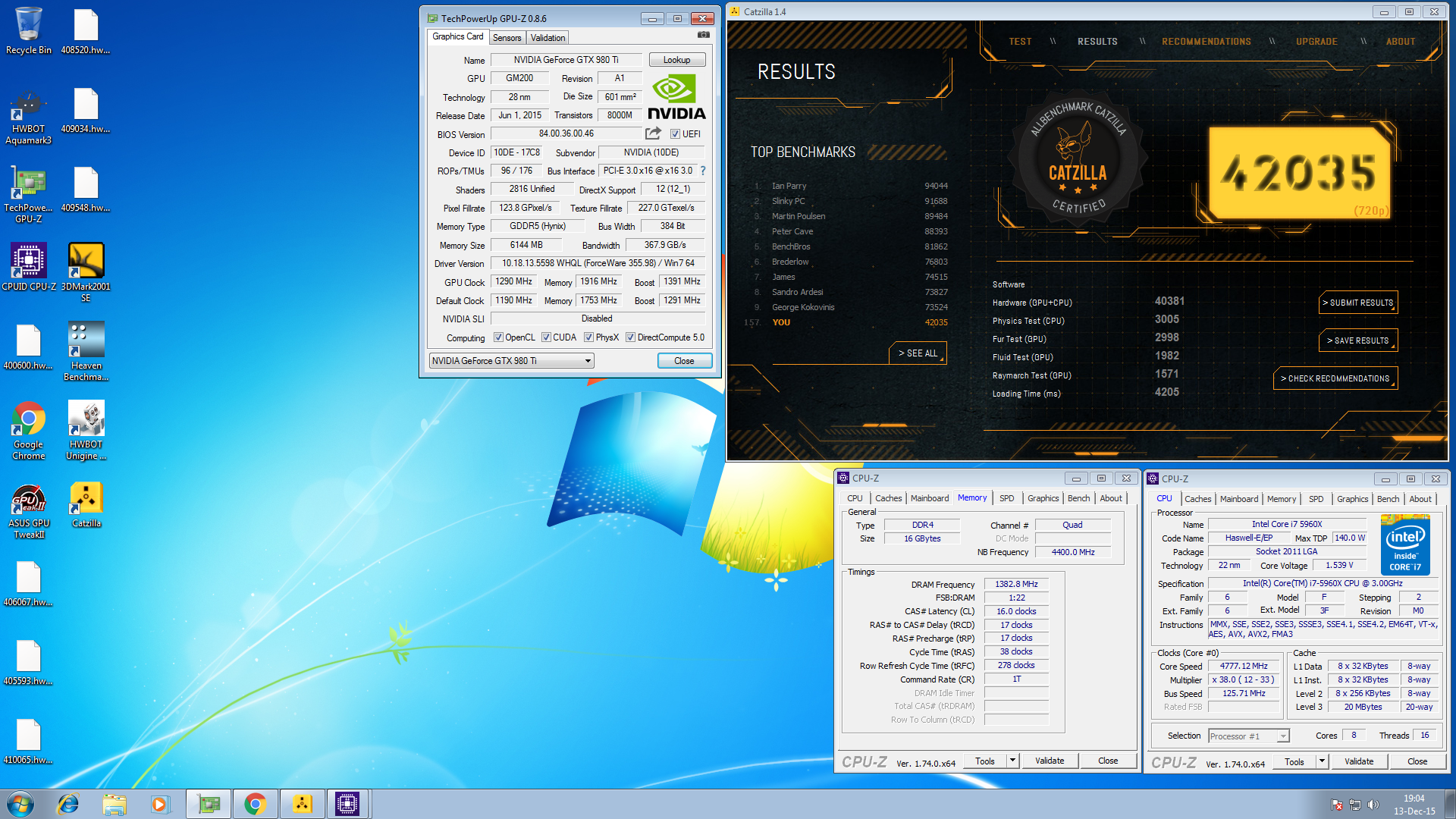Screen dimensions: 1456x819
Task: Open ABOUT tab in Catzilla
Action: [x=1401, y=42]
